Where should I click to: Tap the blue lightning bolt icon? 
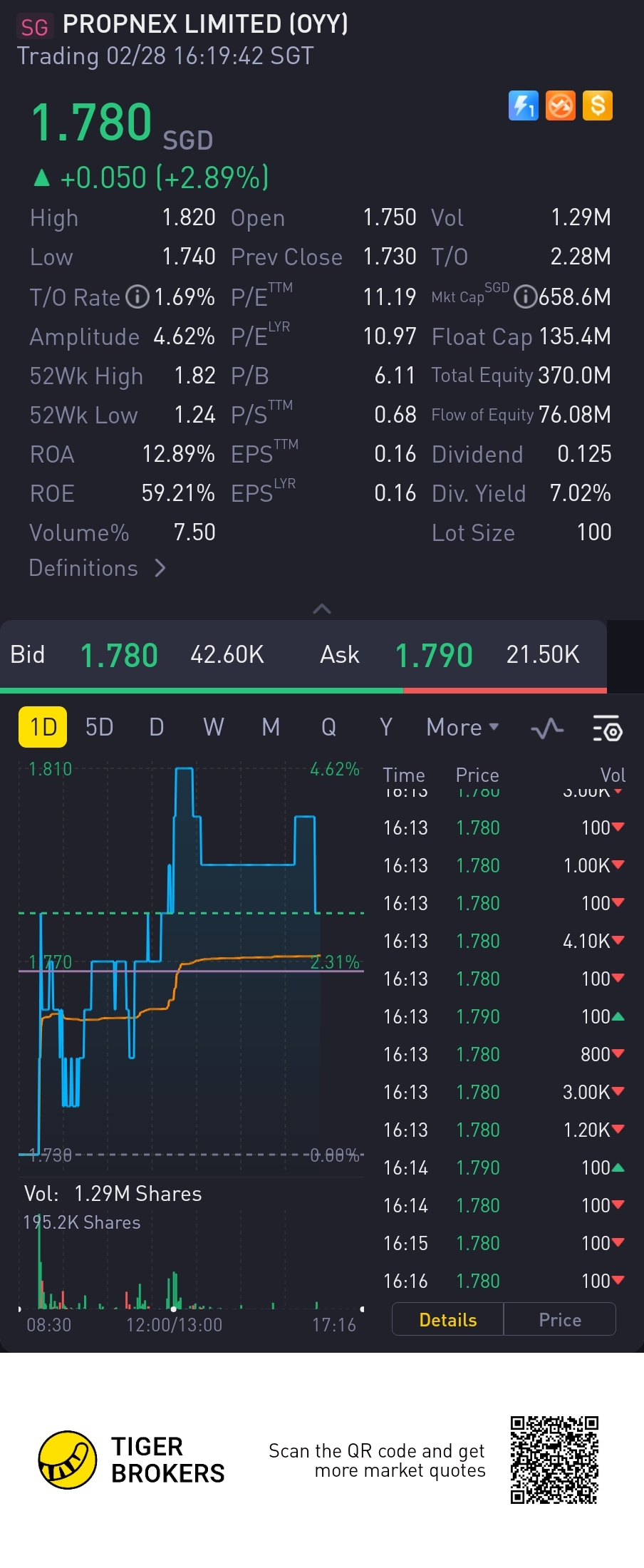coord(523,106)
